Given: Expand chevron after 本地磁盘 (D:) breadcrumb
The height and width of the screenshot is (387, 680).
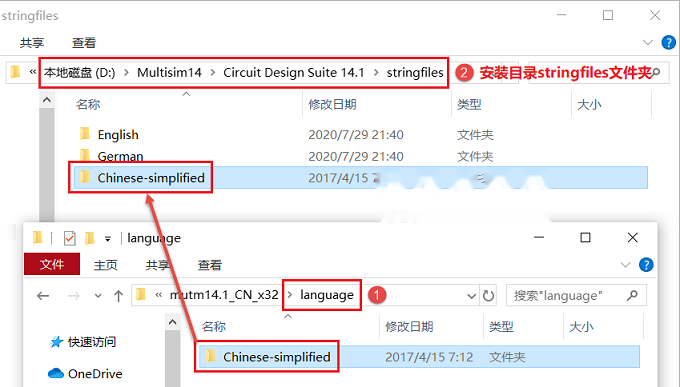Looking at the screenshot, I should pyautogui.click(x=126, y=72).
